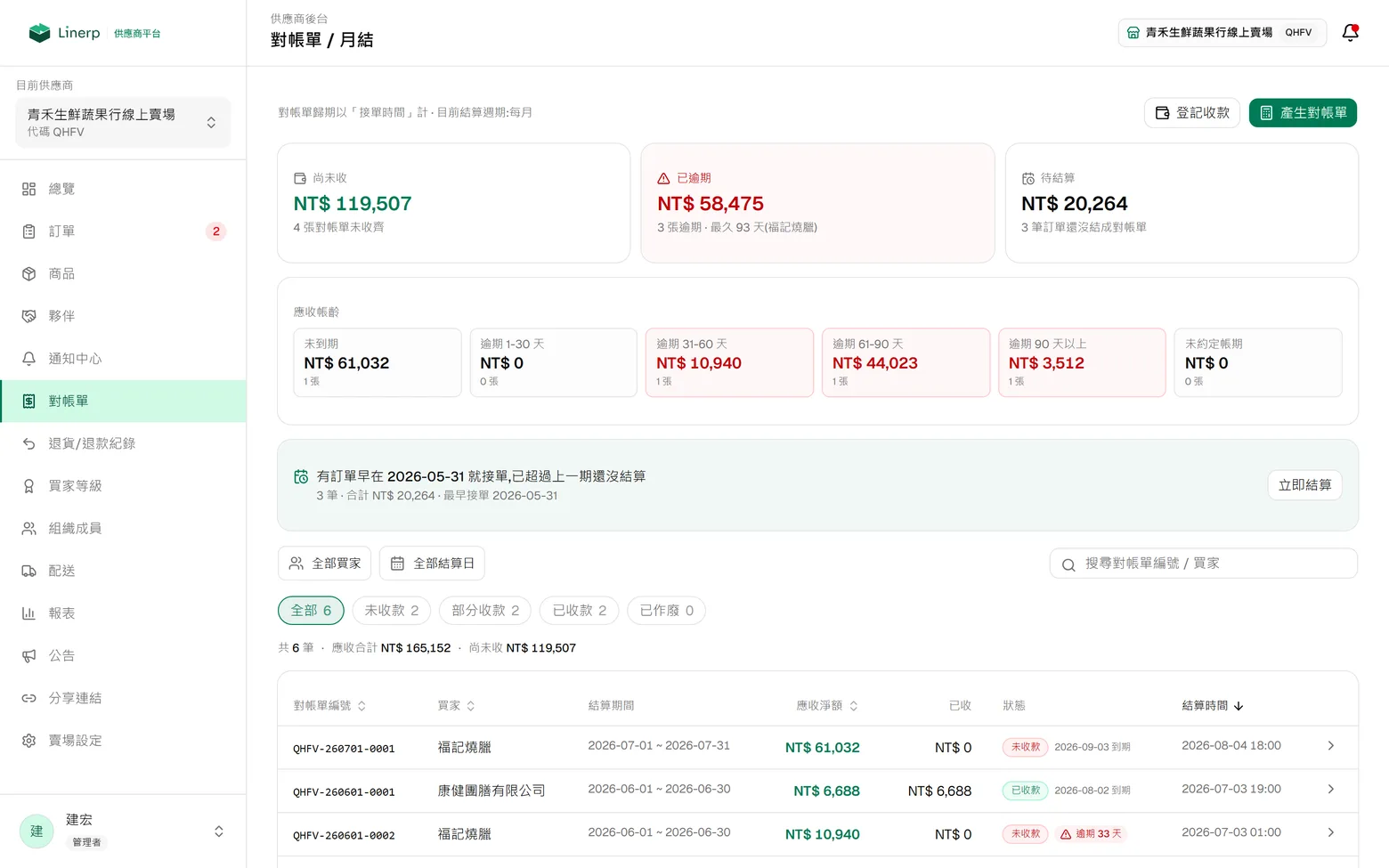Sort by 買家 column
1389x868 pixels.
tap(456, 706)
